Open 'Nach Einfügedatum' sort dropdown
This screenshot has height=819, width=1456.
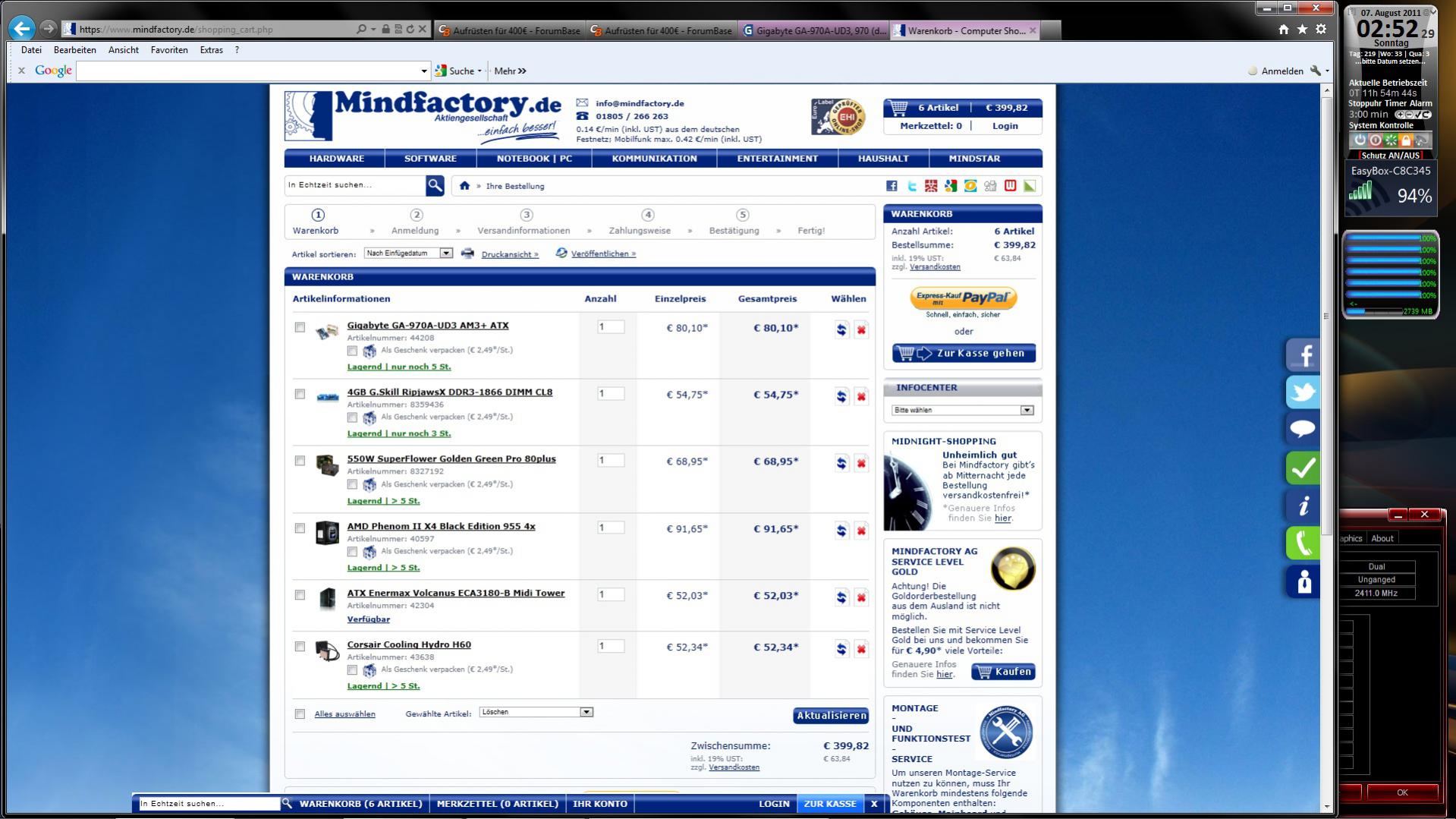408,254
